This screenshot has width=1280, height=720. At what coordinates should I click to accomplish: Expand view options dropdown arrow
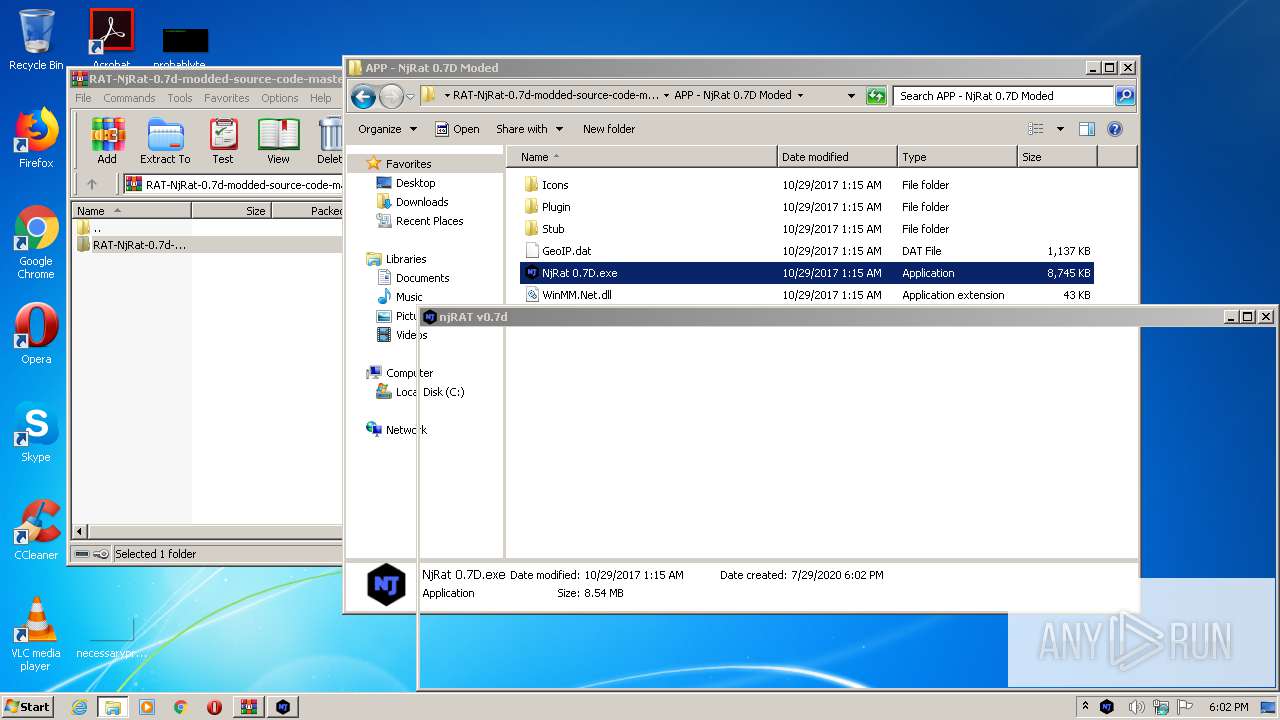point(1060,129)
